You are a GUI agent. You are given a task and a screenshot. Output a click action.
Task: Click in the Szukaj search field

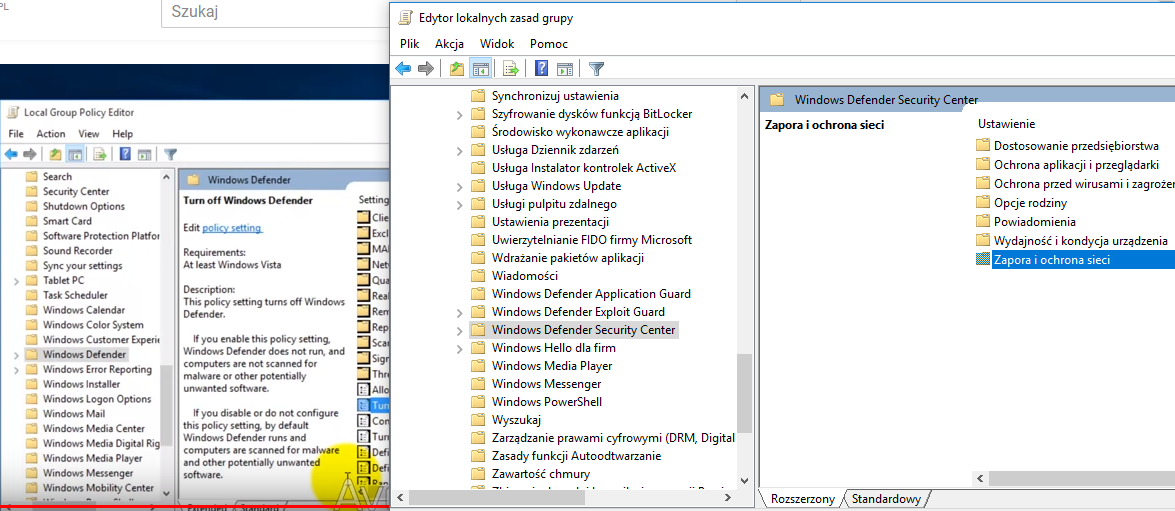pos(276,15)
